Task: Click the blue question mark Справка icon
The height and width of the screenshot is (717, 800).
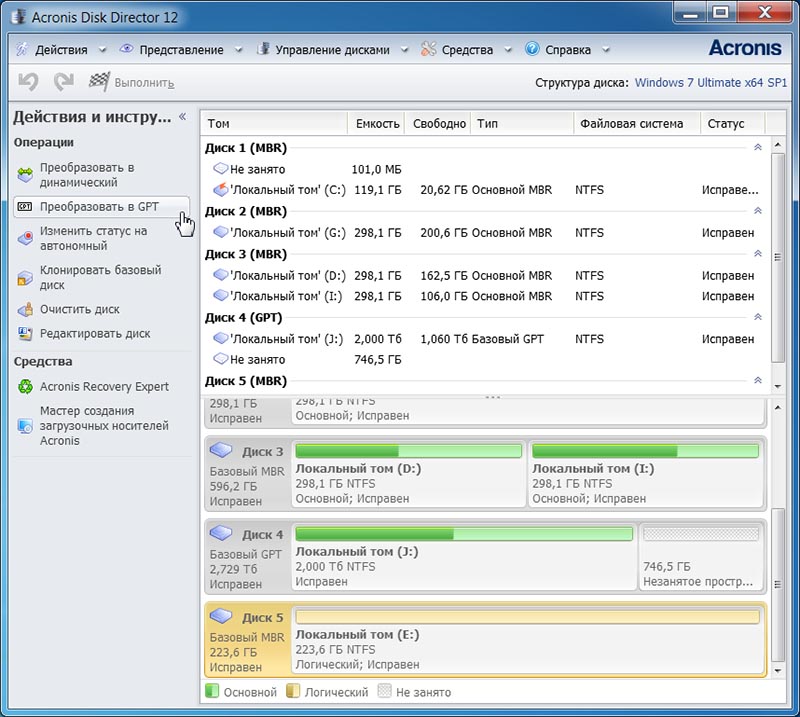Action: (x=532, y=48)
